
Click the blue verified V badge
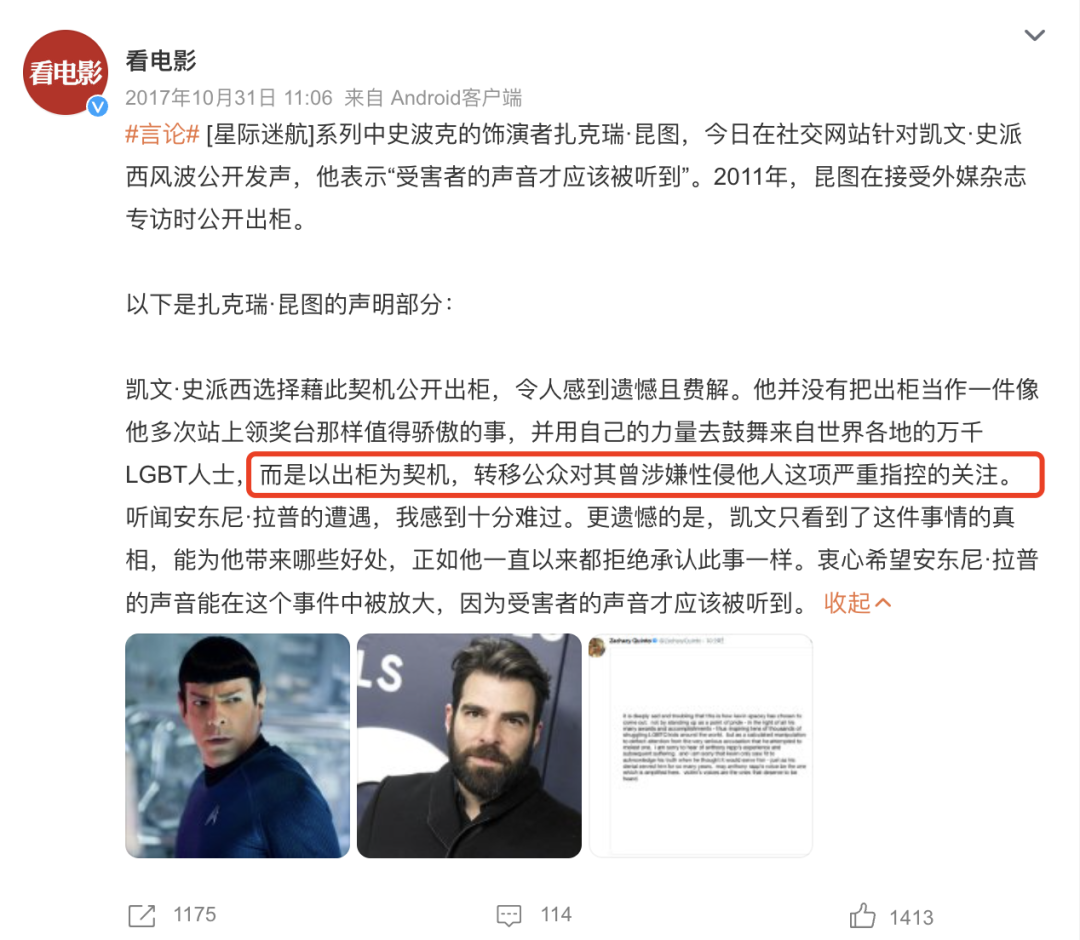click(x=98, y=105)
